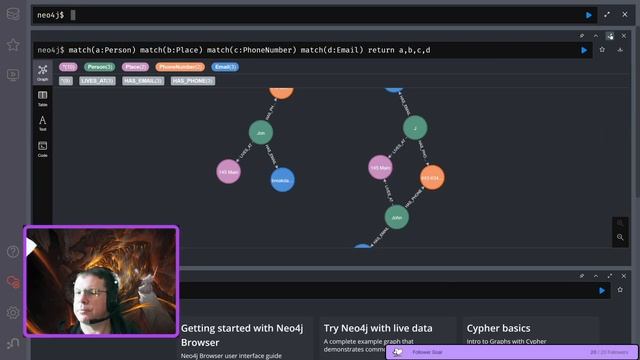This screenshot has height=360, width=640.
Task: Open the Guides icon in left sidebar
Action: pyautogui.click(x=13, y=75)
